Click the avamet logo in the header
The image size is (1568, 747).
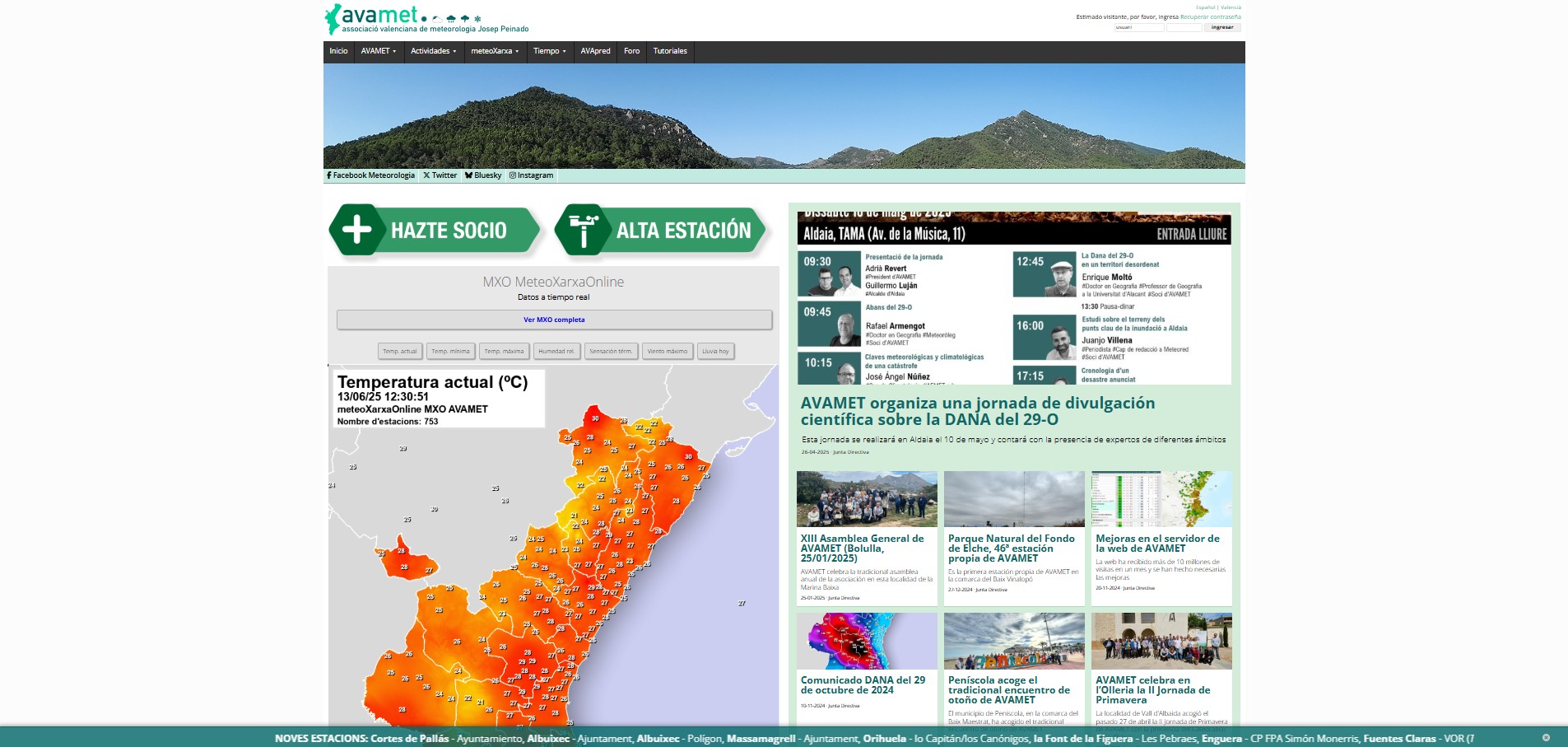click(x=379, y=16)
